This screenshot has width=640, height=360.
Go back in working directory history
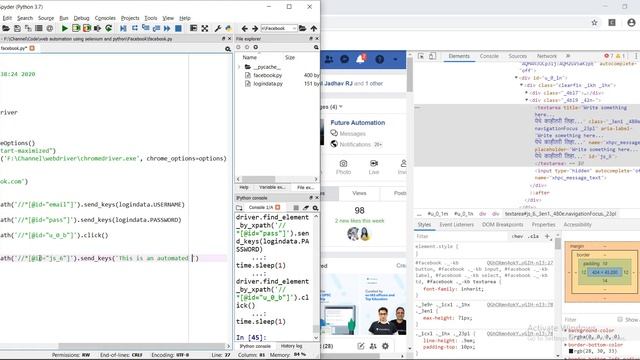coord(244,28)
